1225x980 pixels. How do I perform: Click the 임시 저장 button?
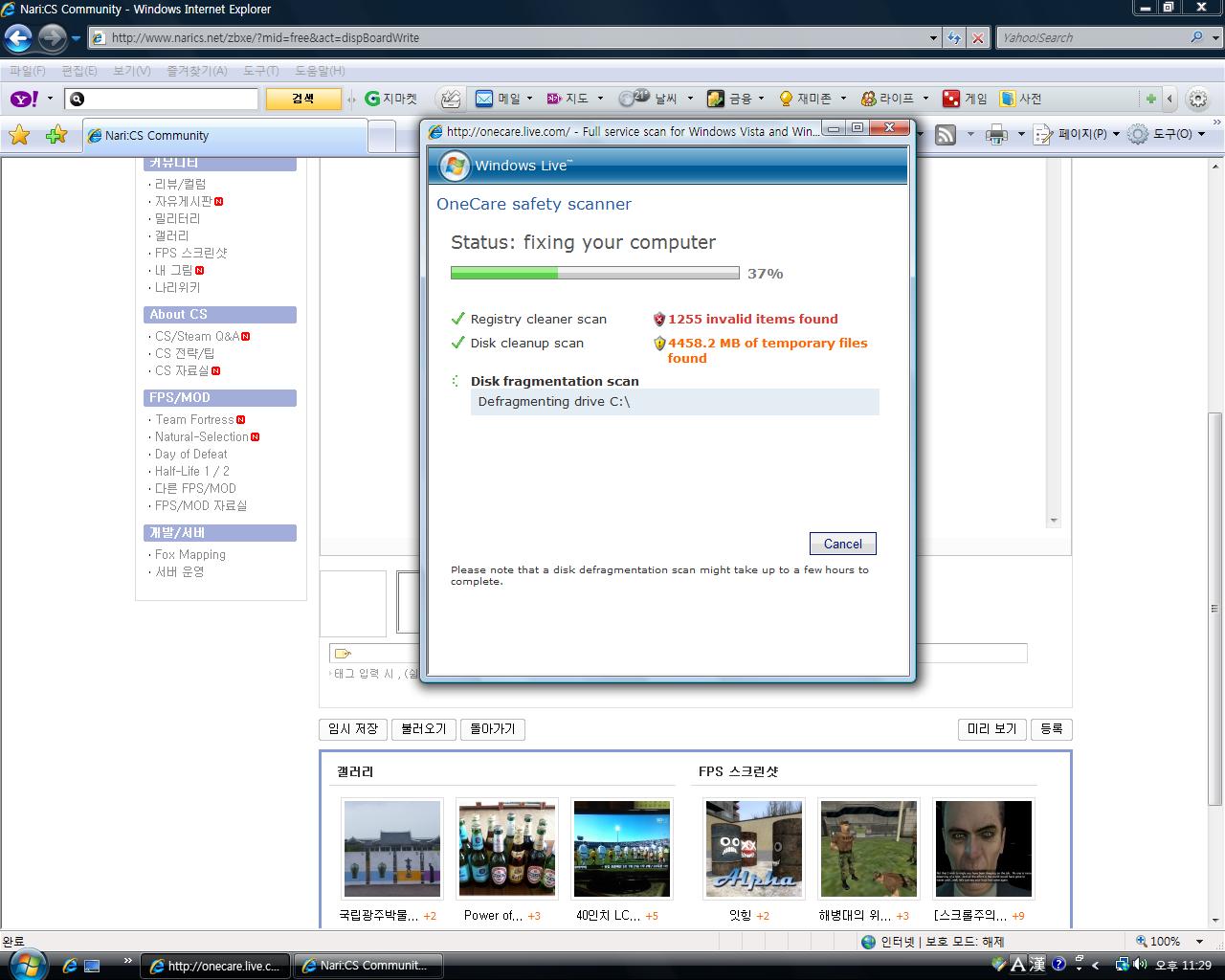[353, 729]
